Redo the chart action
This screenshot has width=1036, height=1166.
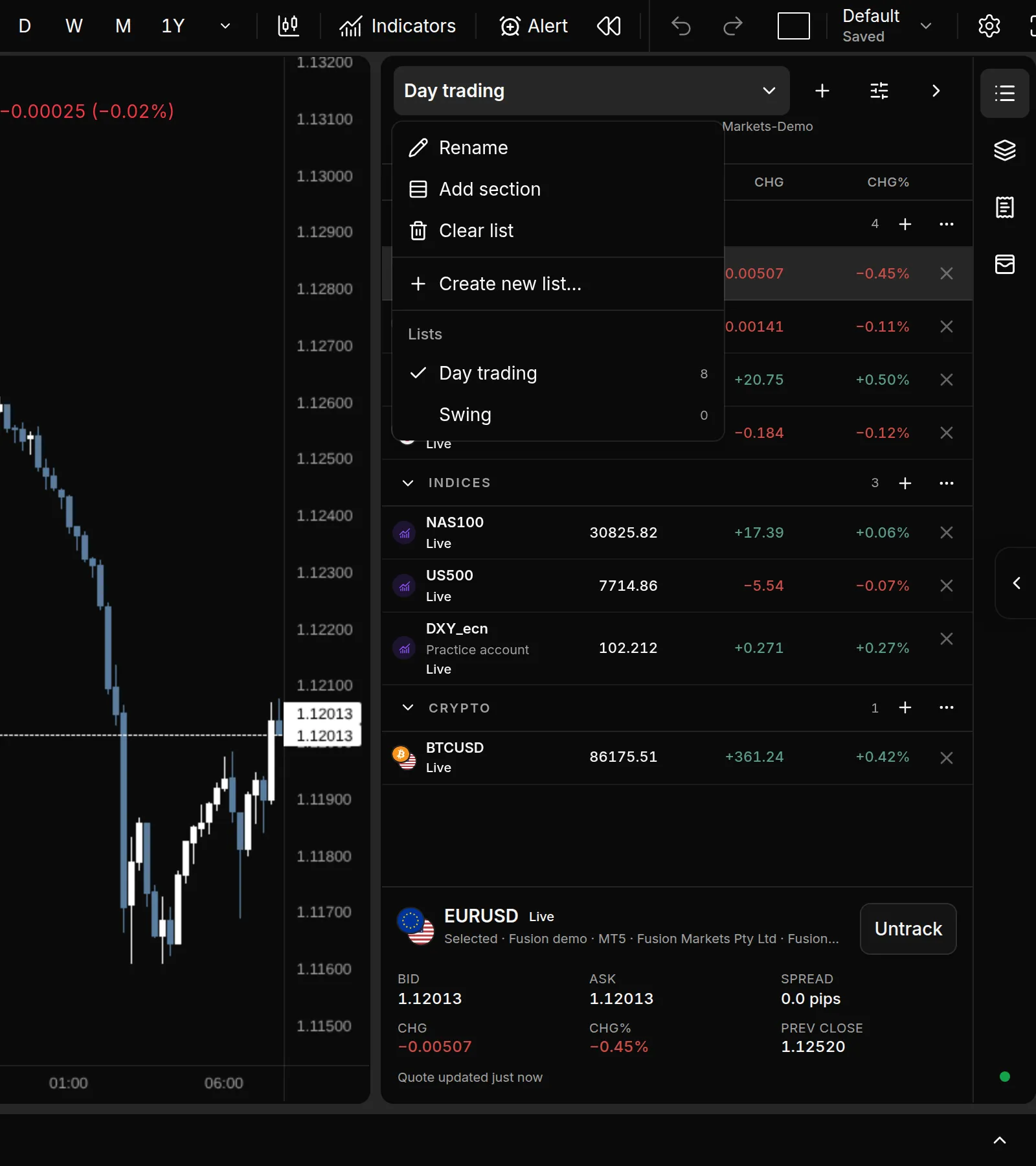coord(733,26)
